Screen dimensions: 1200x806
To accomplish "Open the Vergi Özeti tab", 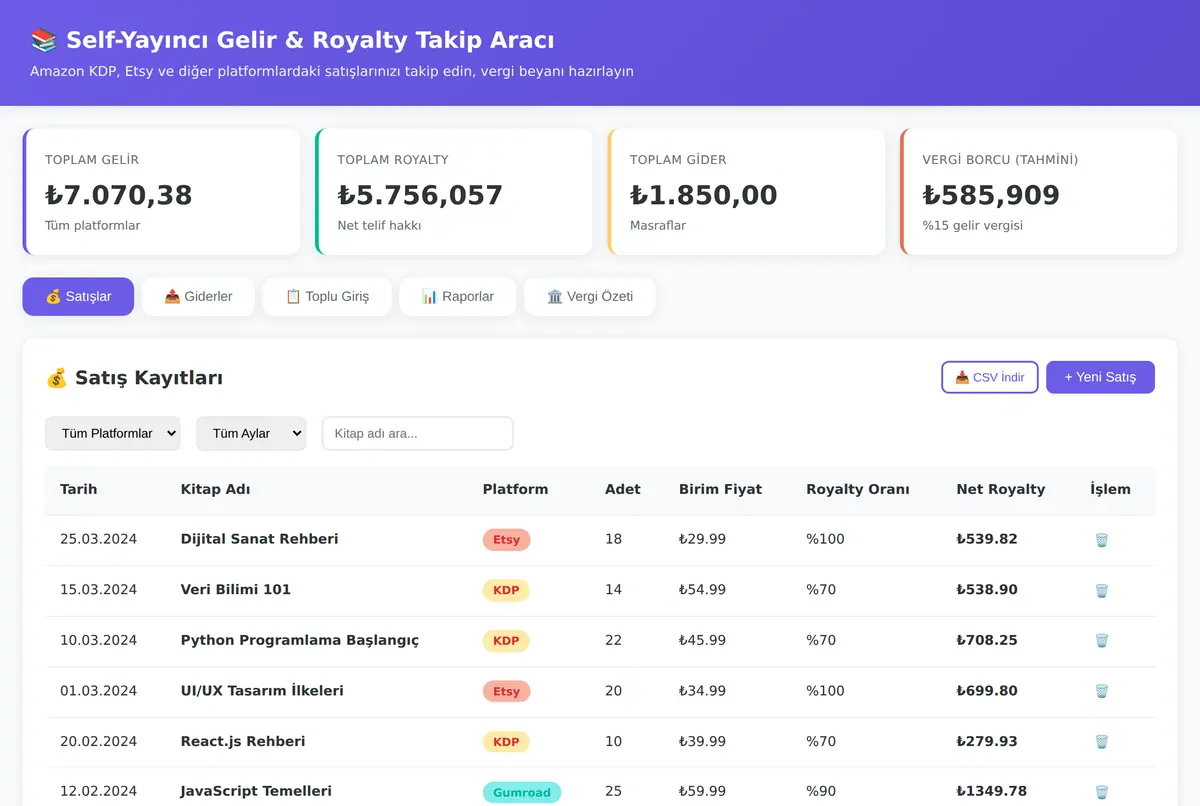I will [590, 296].
